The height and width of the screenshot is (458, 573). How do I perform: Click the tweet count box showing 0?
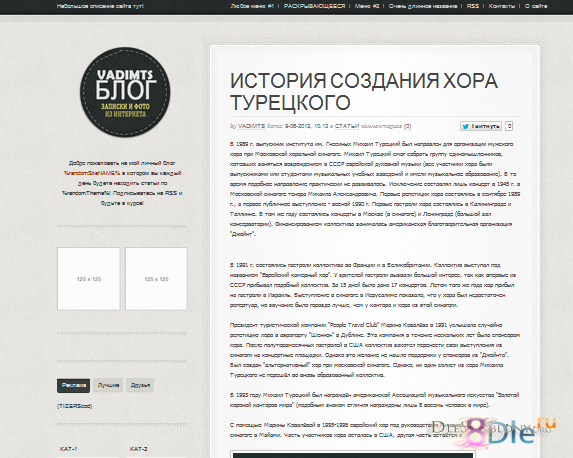(x=509, y=126)
